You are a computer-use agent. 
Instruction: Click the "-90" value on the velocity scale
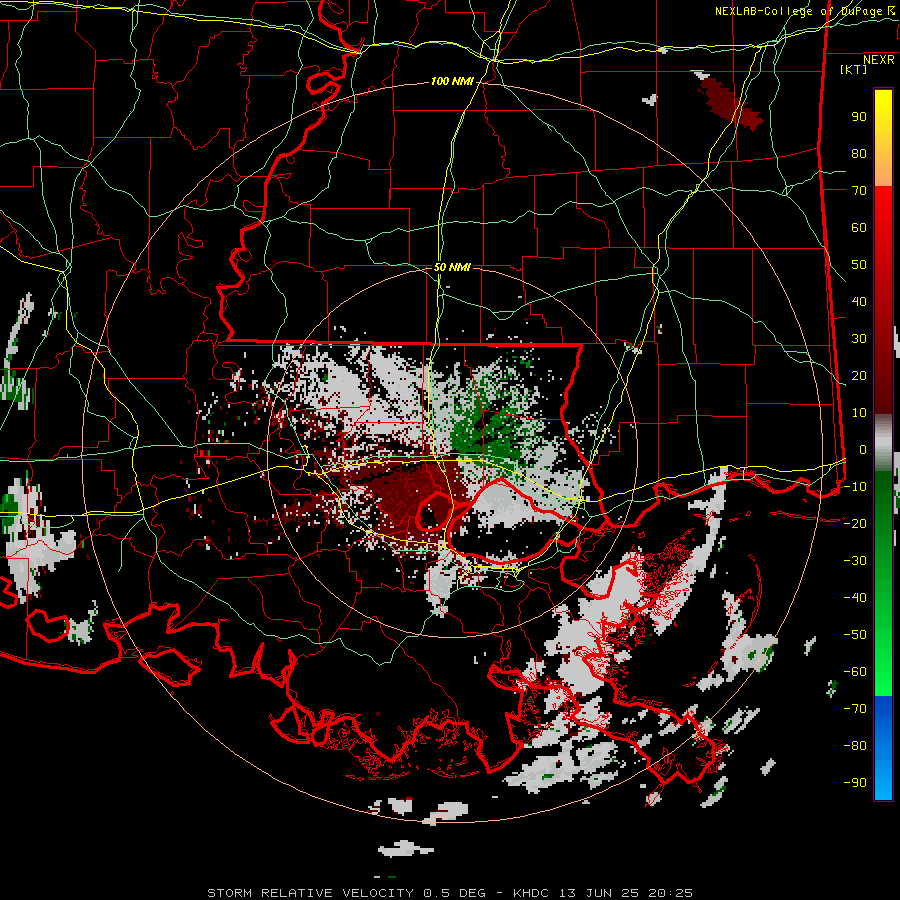click(x=855, y=783)
